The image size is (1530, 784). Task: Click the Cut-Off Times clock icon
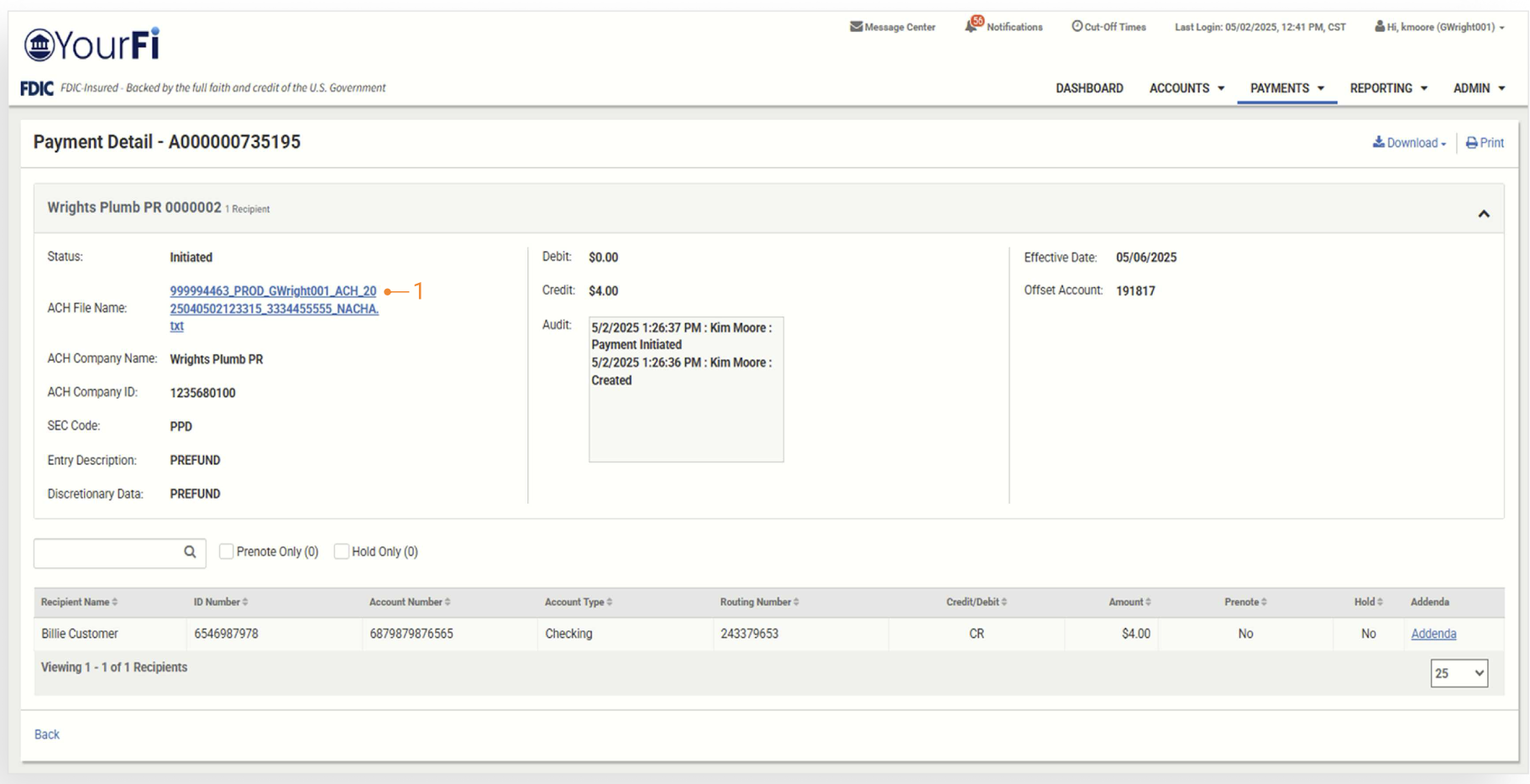[x=1077, y=27]
